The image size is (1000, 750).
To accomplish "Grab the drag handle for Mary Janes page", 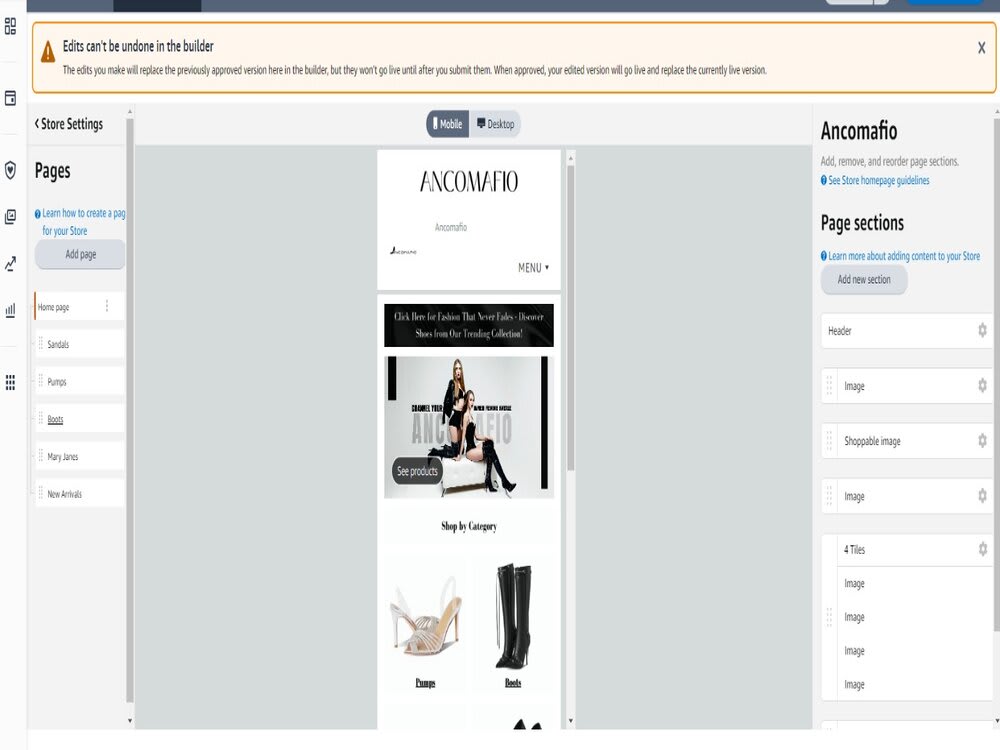I will (41, 456).
